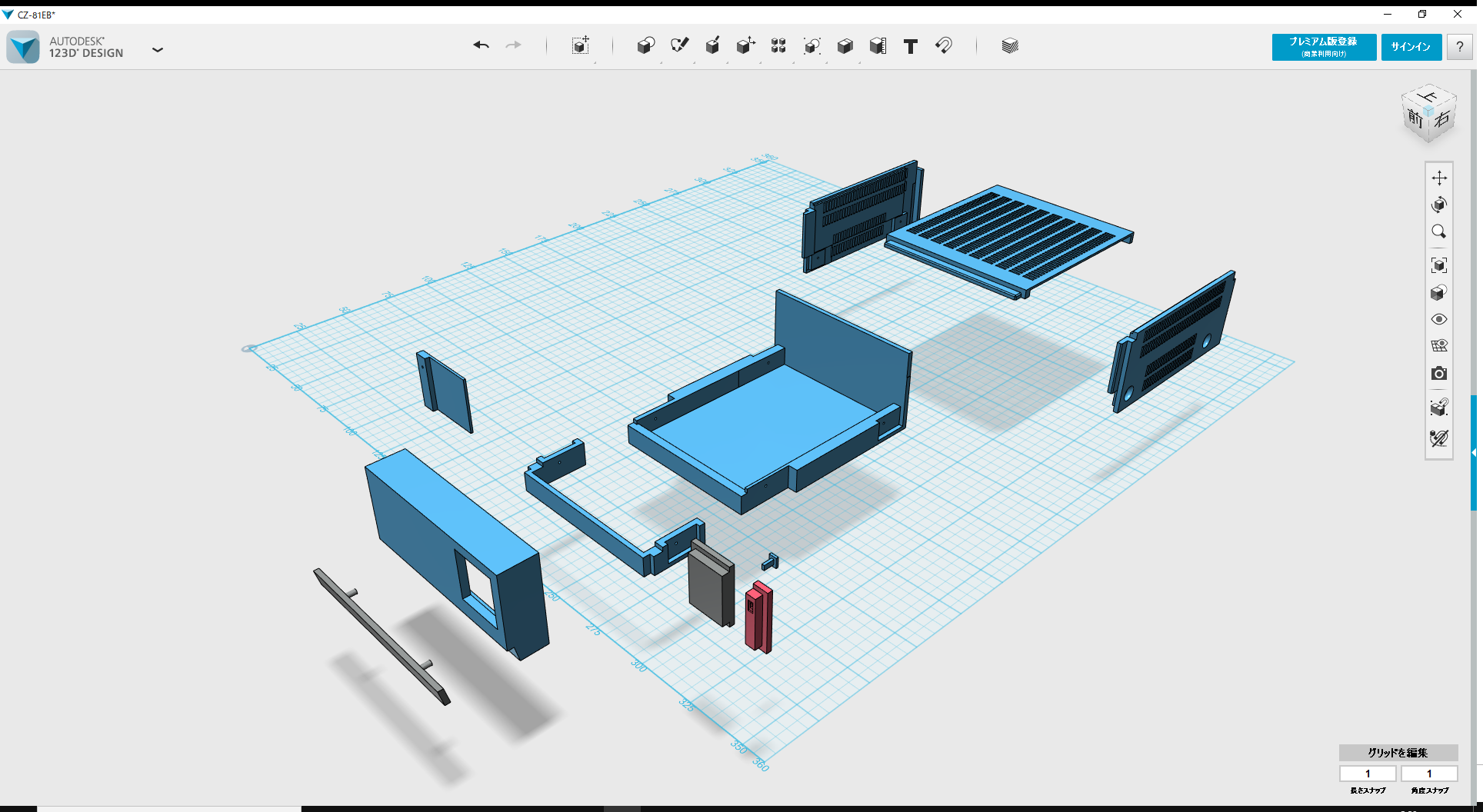Viewport: 1483px width, 812px height.
Task: Select the Text tool
Action: tap(911, 46)
